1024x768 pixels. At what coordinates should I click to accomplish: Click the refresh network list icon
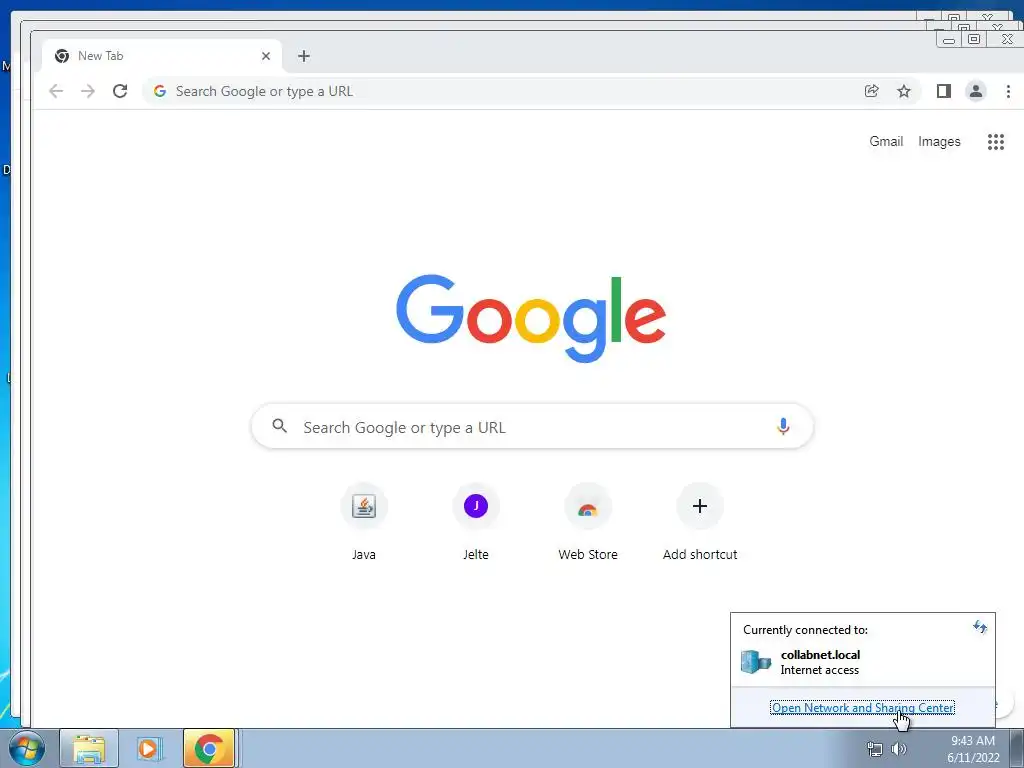[x=980, y=628]
